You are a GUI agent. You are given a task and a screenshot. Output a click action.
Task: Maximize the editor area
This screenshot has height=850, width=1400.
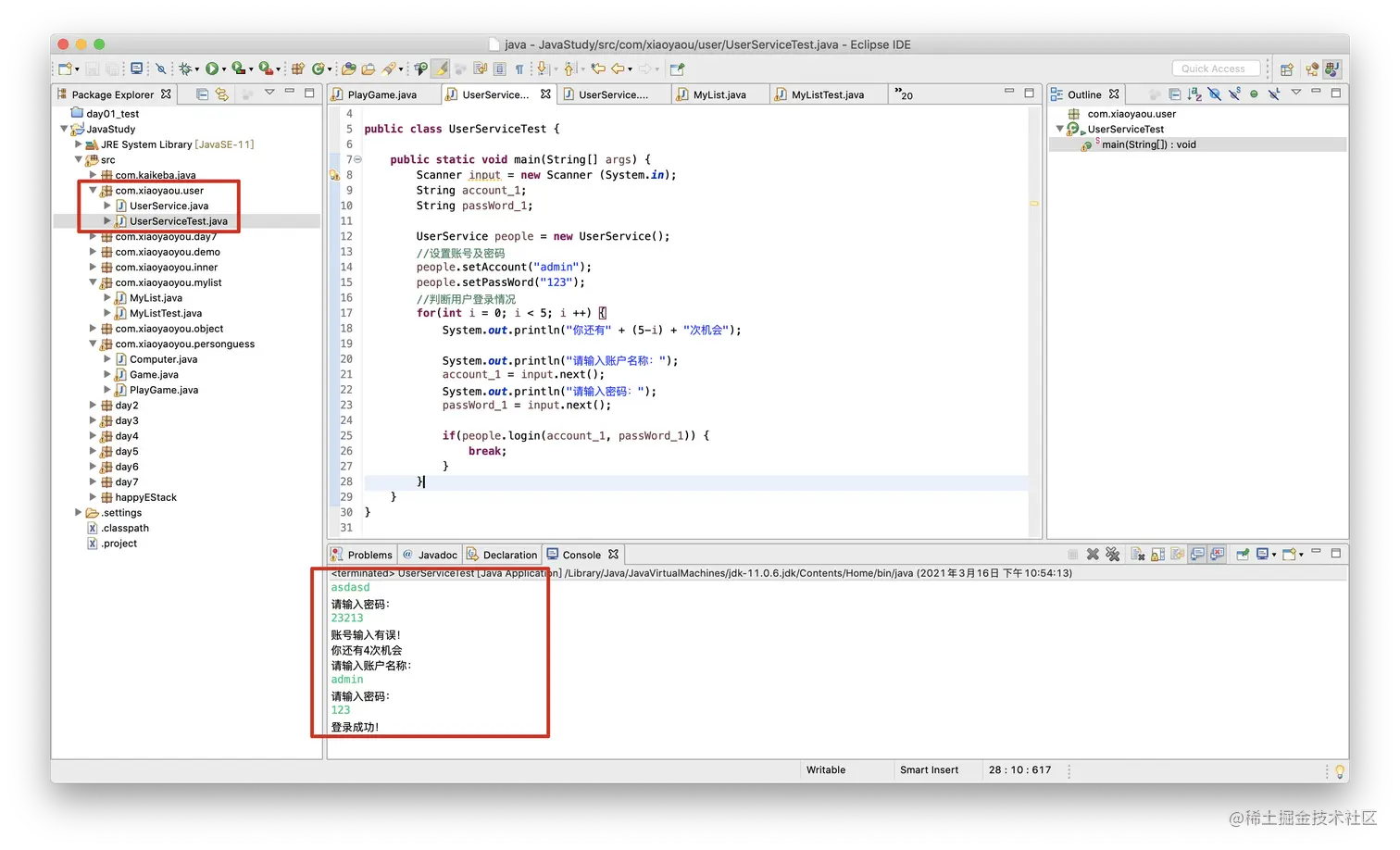pyautogui.click(x=1029, y=93)
